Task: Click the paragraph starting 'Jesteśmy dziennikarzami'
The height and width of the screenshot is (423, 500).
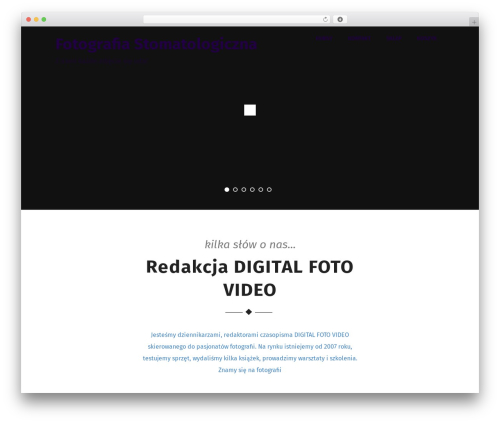Action: point(250,352)
